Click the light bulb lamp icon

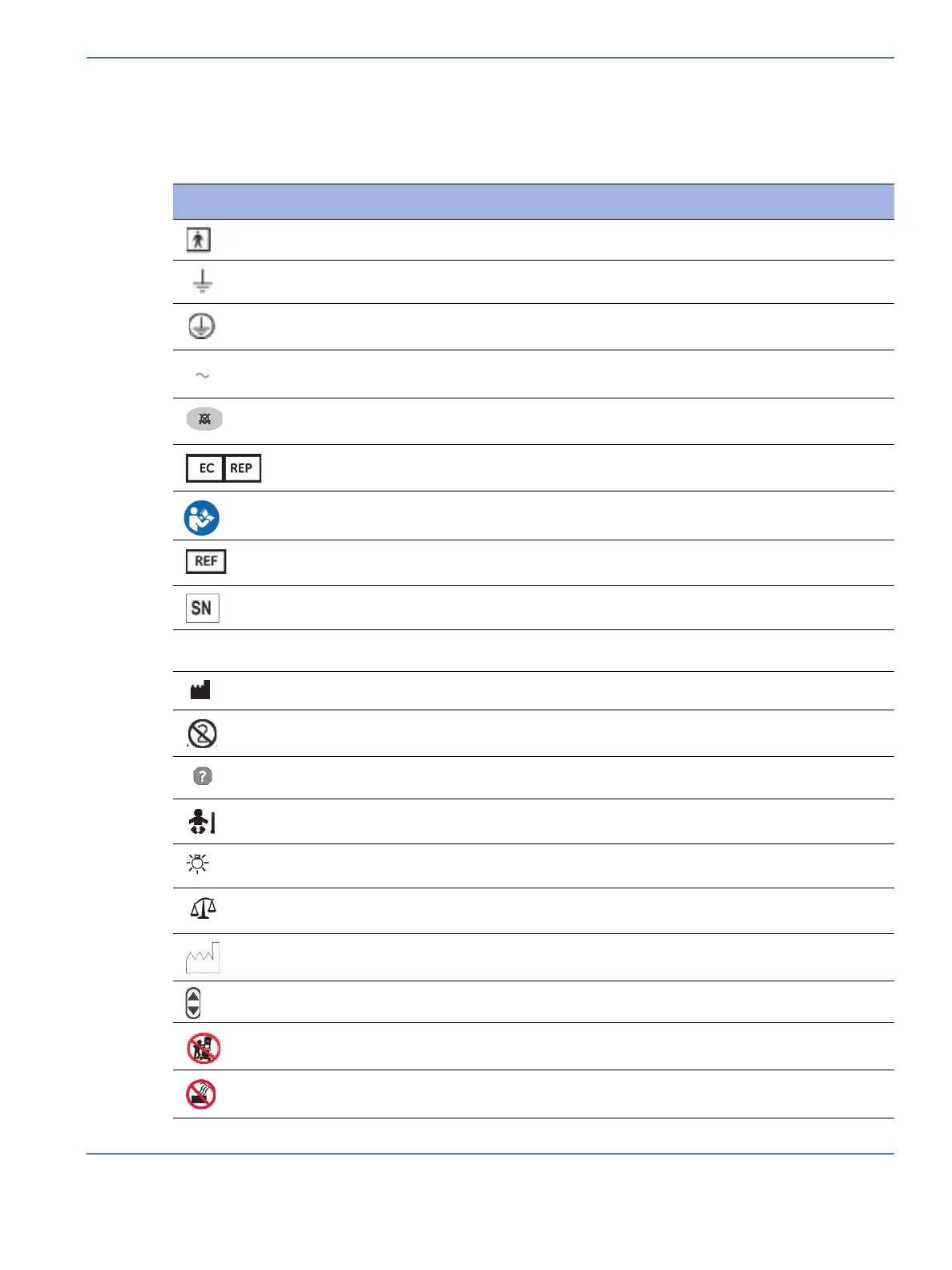pos(197,864)
